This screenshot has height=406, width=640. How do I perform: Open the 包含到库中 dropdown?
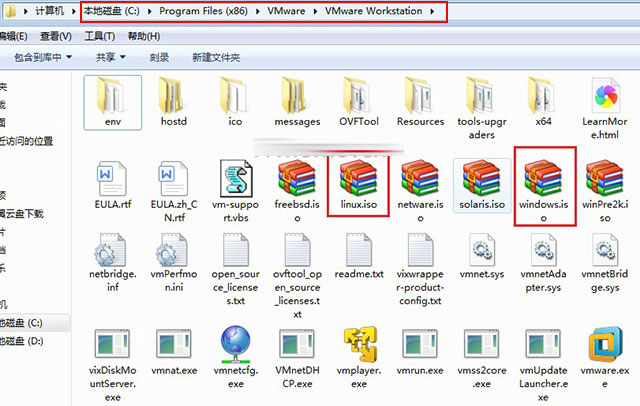pyautogui.click(x=43, y=58)
